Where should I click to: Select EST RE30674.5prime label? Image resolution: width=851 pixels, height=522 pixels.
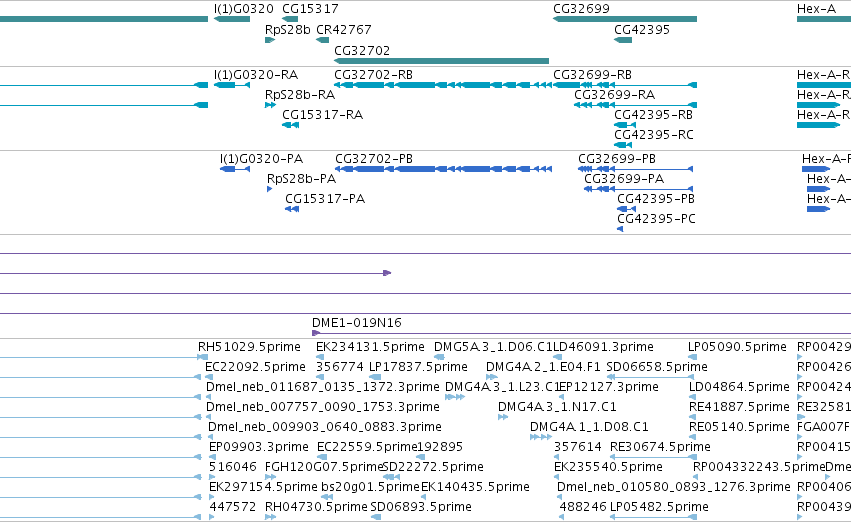660,447
